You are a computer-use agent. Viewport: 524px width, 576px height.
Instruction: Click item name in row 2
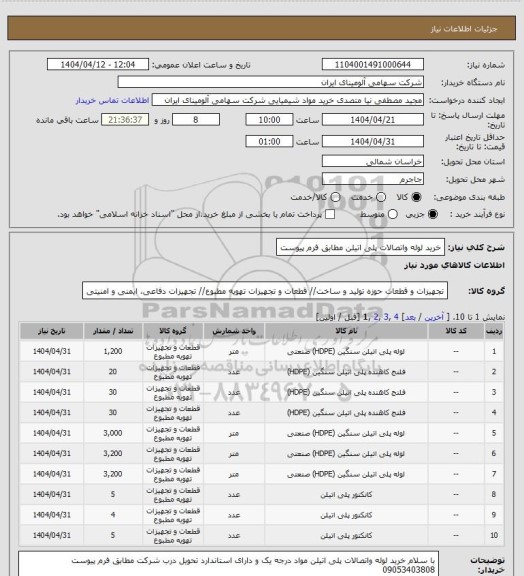pos(346,372)
